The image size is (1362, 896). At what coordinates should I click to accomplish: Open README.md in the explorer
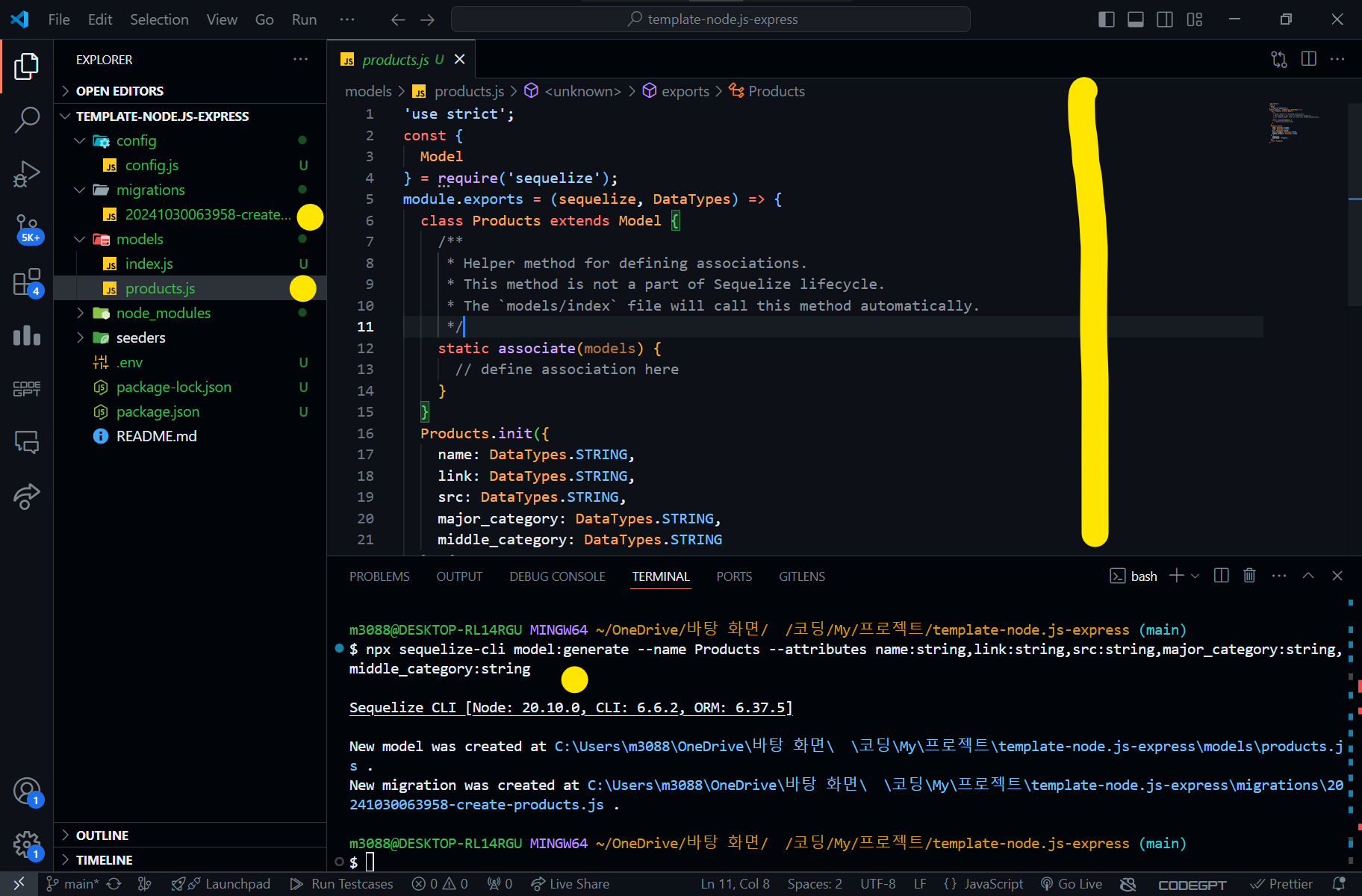[x=190, y=436]
